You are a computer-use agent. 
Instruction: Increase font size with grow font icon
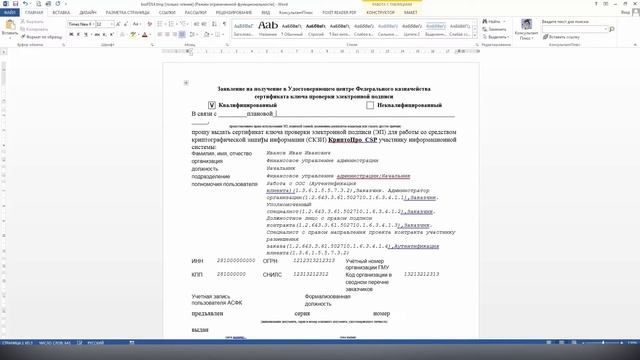[x=118, y=24]
